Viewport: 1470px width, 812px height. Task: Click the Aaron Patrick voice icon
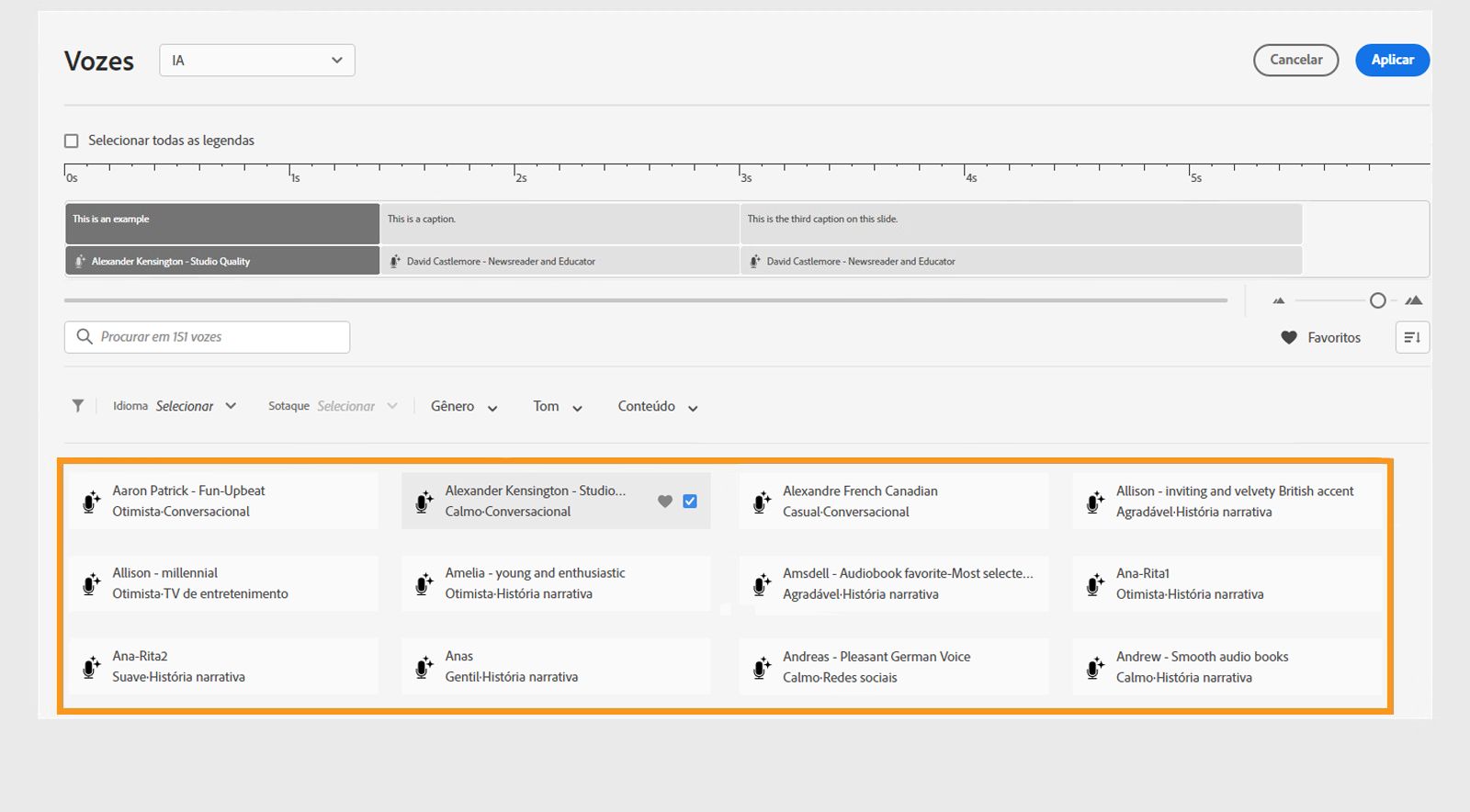[91, 502]
